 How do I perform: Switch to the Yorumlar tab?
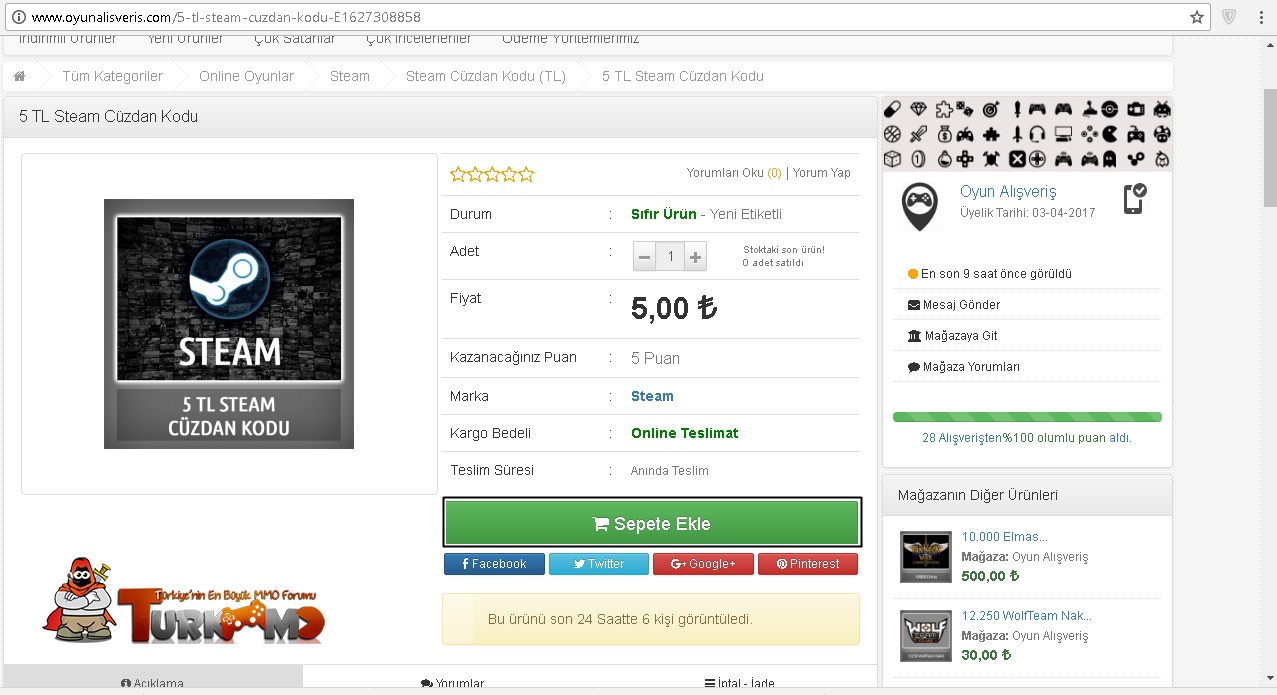coord(452,684)
